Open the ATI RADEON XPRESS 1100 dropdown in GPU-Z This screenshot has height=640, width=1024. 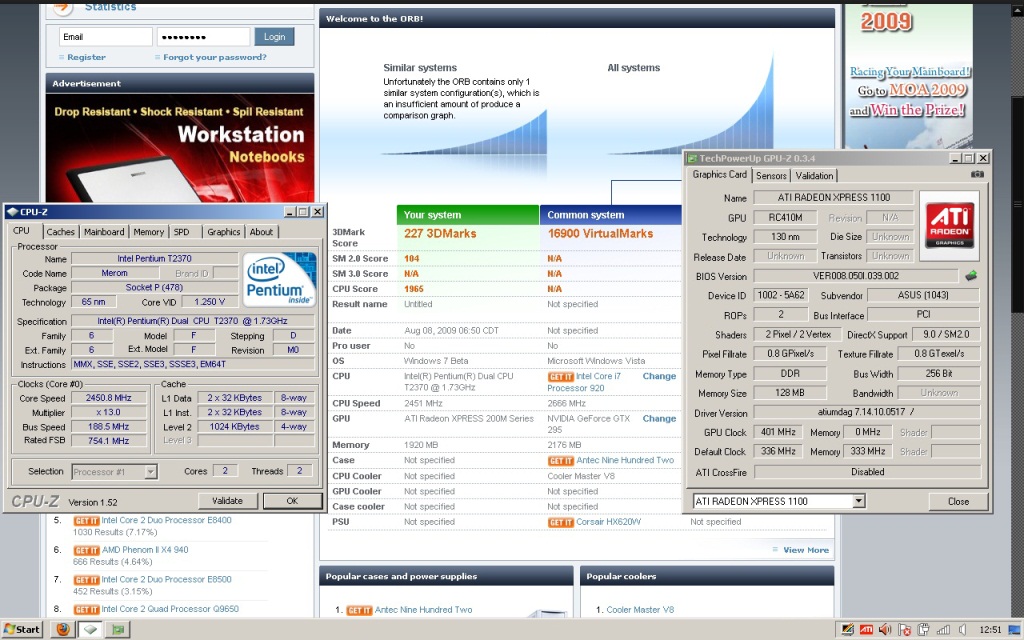pos(859,501)
